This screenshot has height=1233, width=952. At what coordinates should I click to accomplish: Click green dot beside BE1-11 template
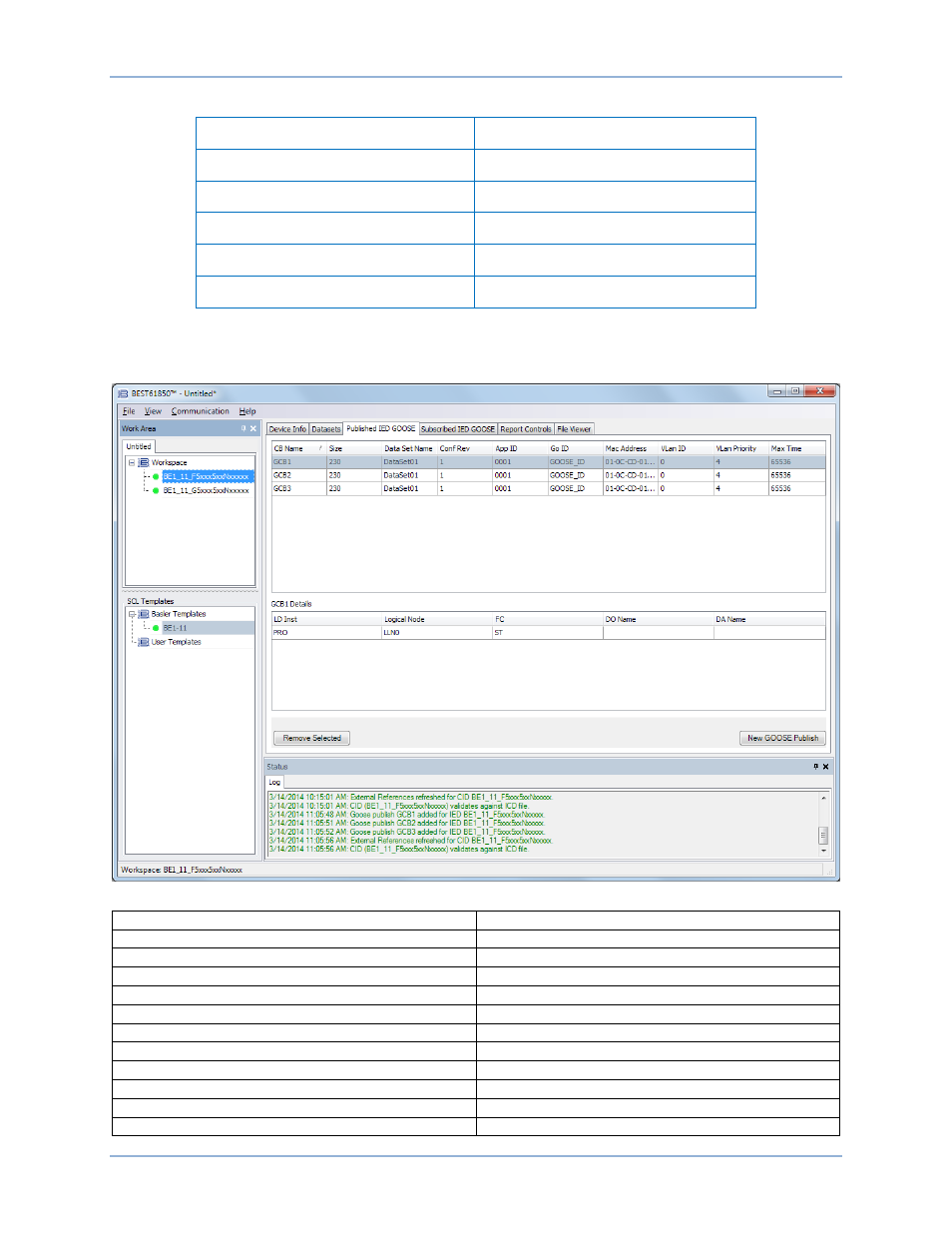[156, 628]
